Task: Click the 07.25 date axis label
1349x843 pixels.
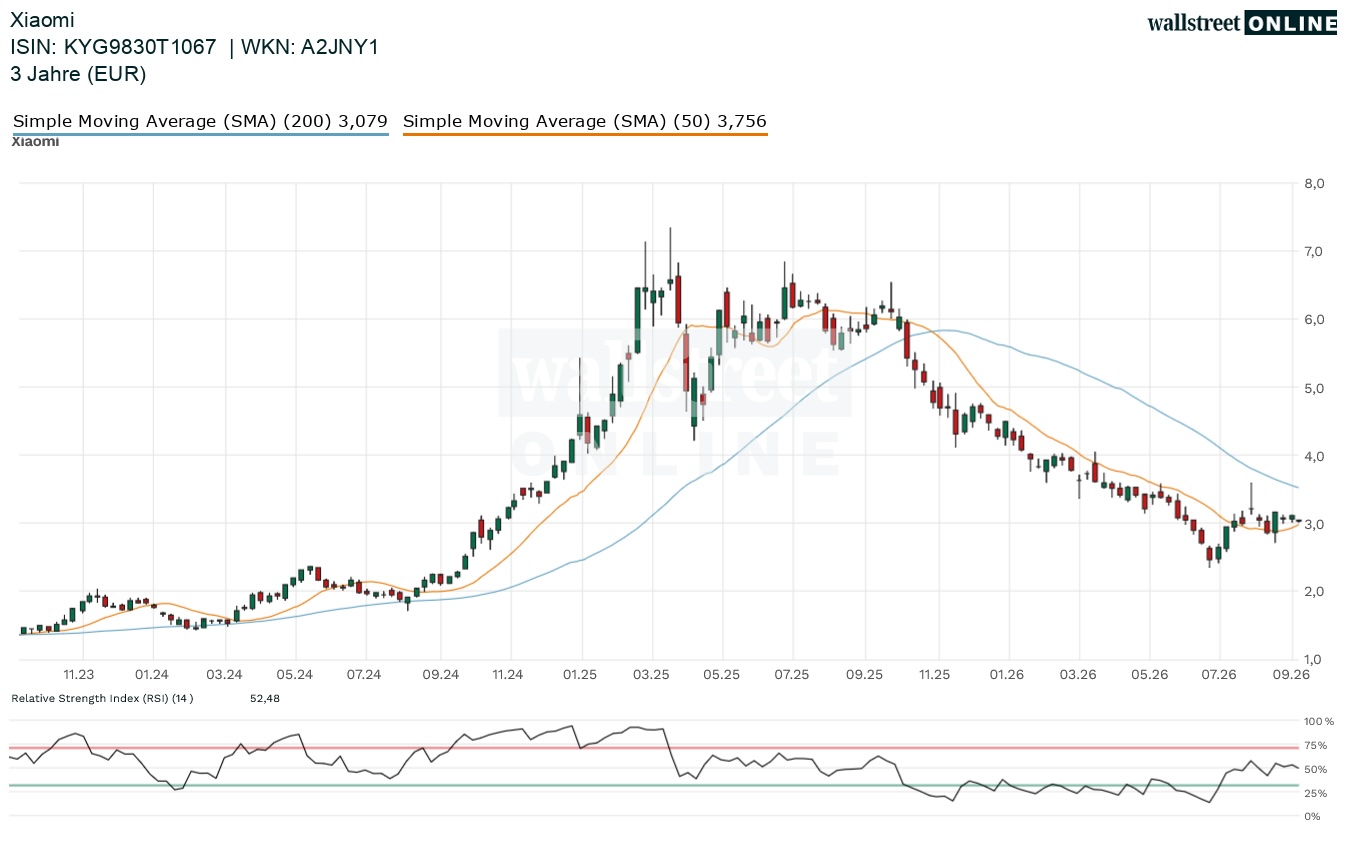Action: [x=792, y=675]
